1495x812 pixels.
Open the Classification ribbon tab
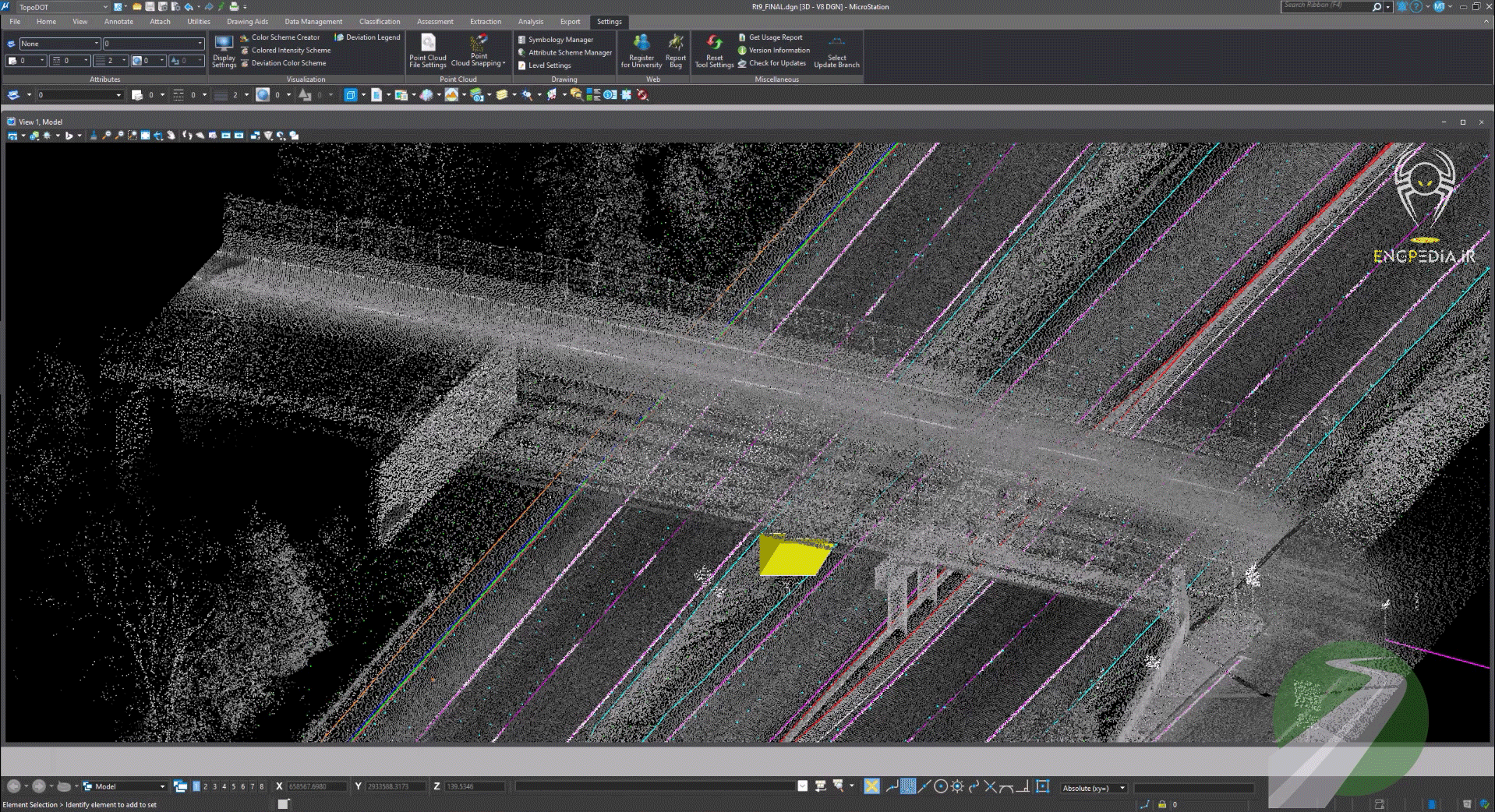tap(380, 22)
